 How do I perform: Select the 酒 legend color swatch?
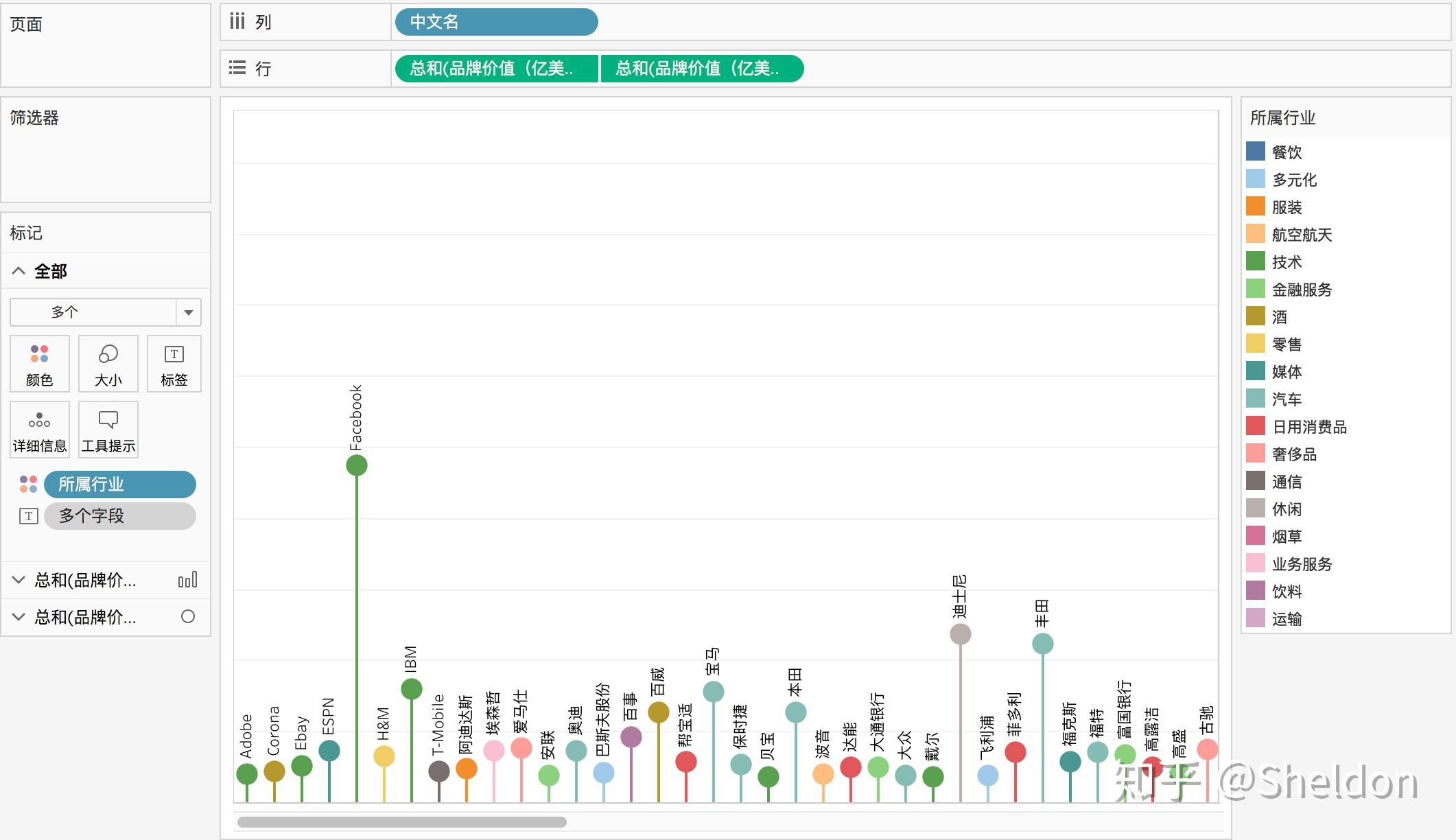(1256, 316)
